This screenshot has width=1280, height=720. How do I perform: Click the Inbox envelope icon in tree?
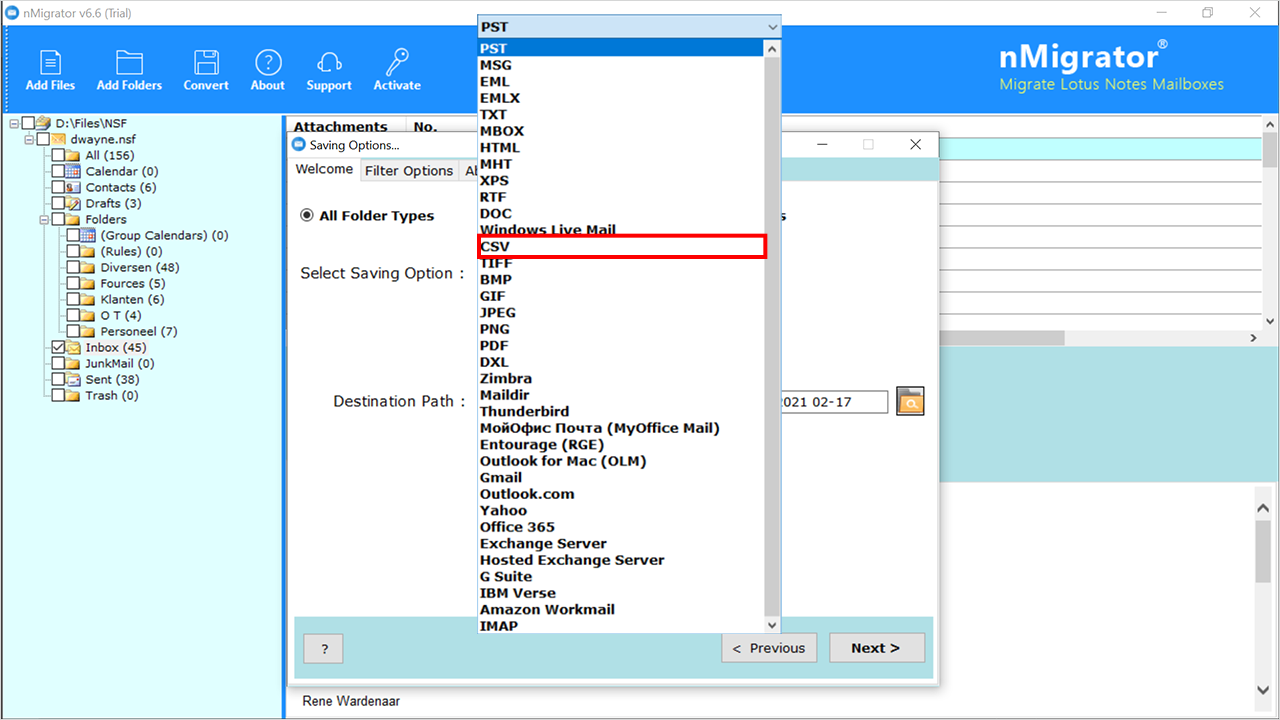tap(73, 347)
